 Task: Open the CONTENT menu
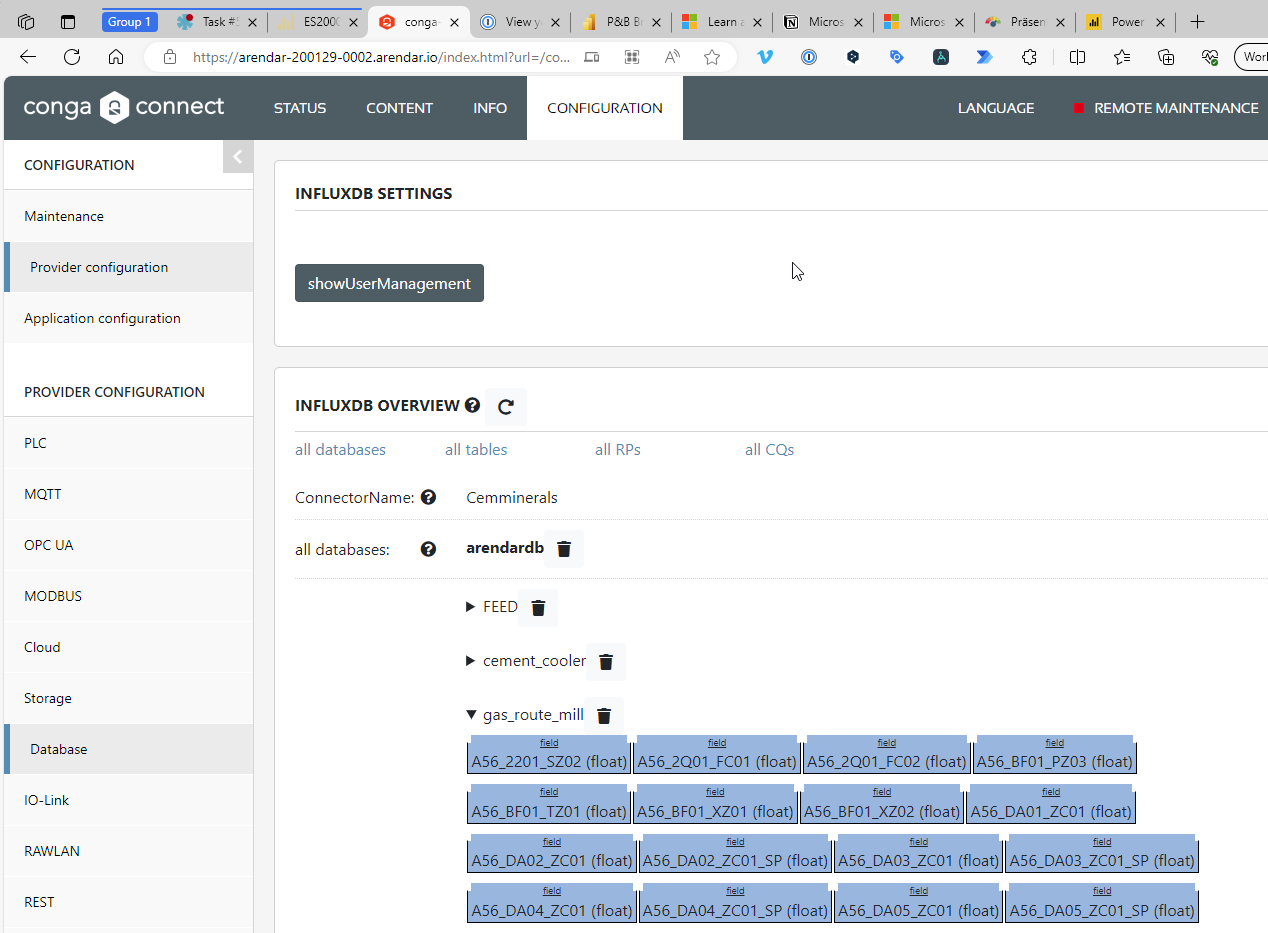click(399, 108)
